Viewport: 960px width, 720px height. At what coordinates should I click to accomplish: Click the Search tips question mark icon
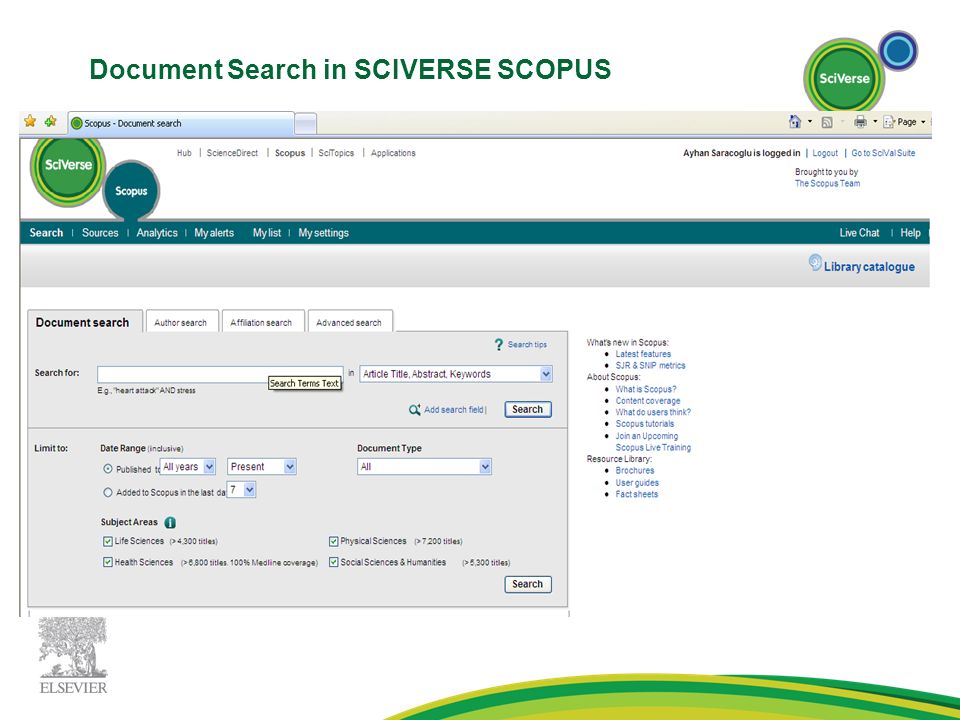coord(499,345)
